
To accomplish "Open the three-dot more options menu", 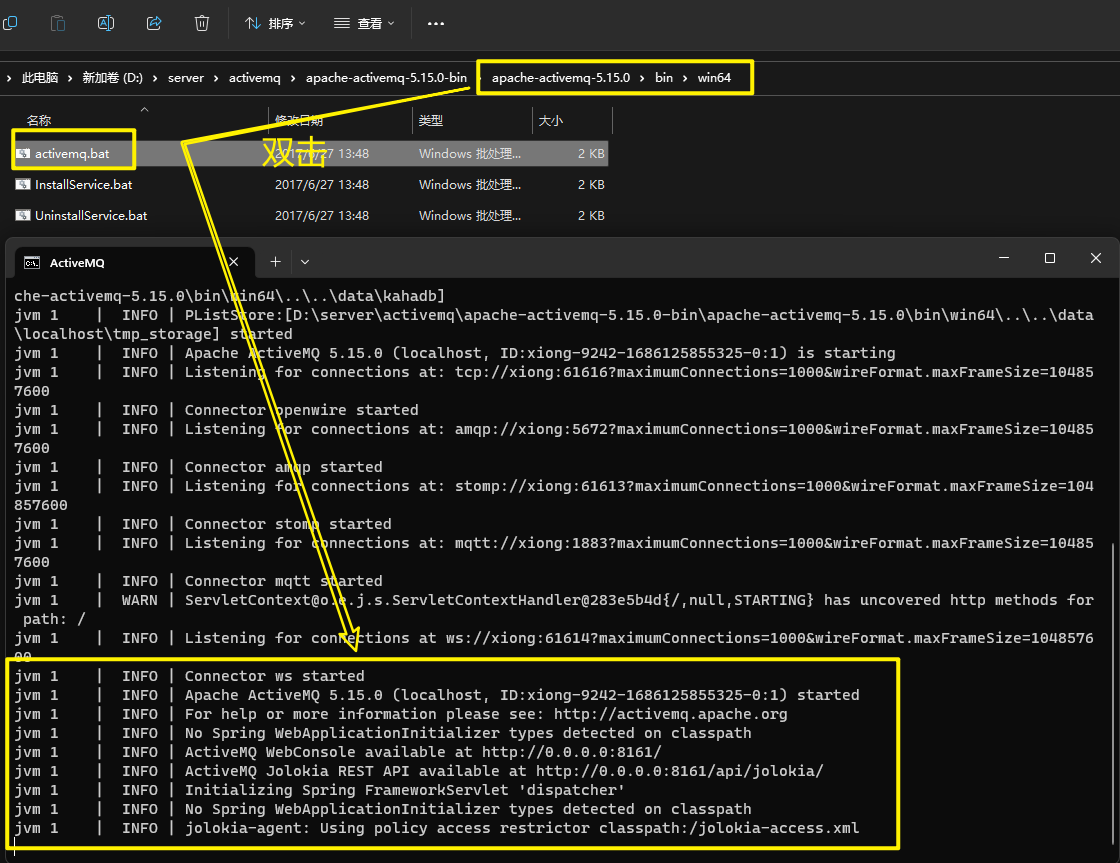I will point(435,23).
